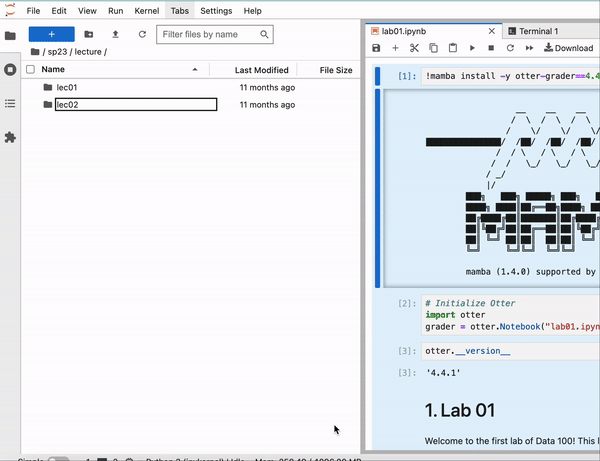Click the blue New Launcher plus button

(x=52, y=34)
